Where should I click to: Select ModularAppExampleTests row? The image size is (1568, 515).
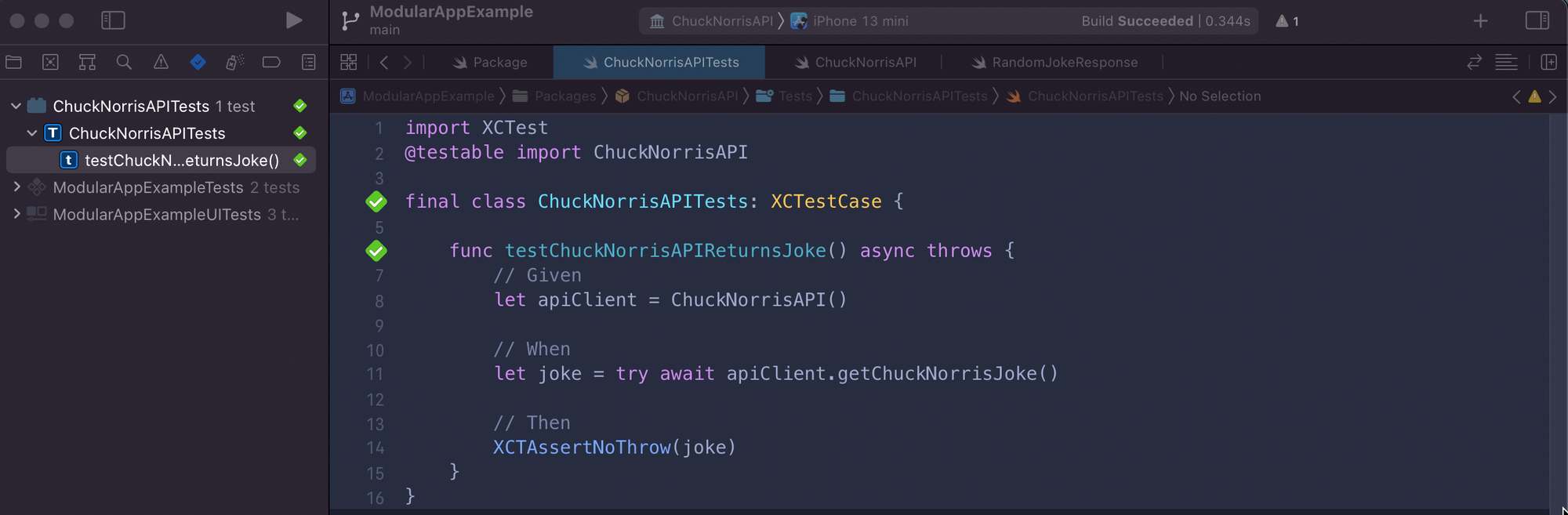(161, 187)
